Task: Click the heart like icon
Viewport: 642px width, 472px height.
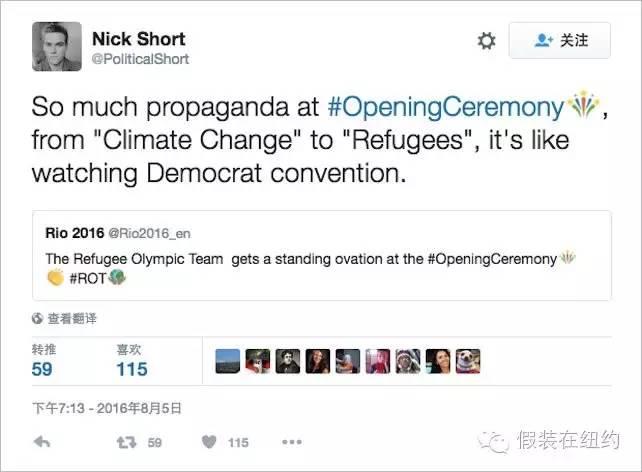Action: click(x=209, y=442)
